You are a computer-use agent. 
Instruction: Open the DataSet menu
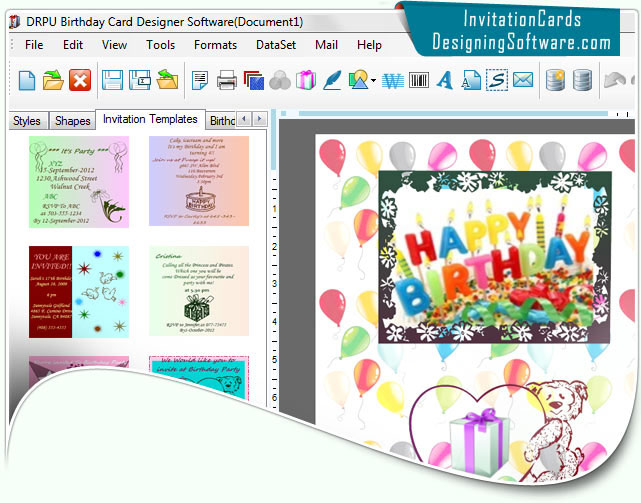[x=275, y=45]
